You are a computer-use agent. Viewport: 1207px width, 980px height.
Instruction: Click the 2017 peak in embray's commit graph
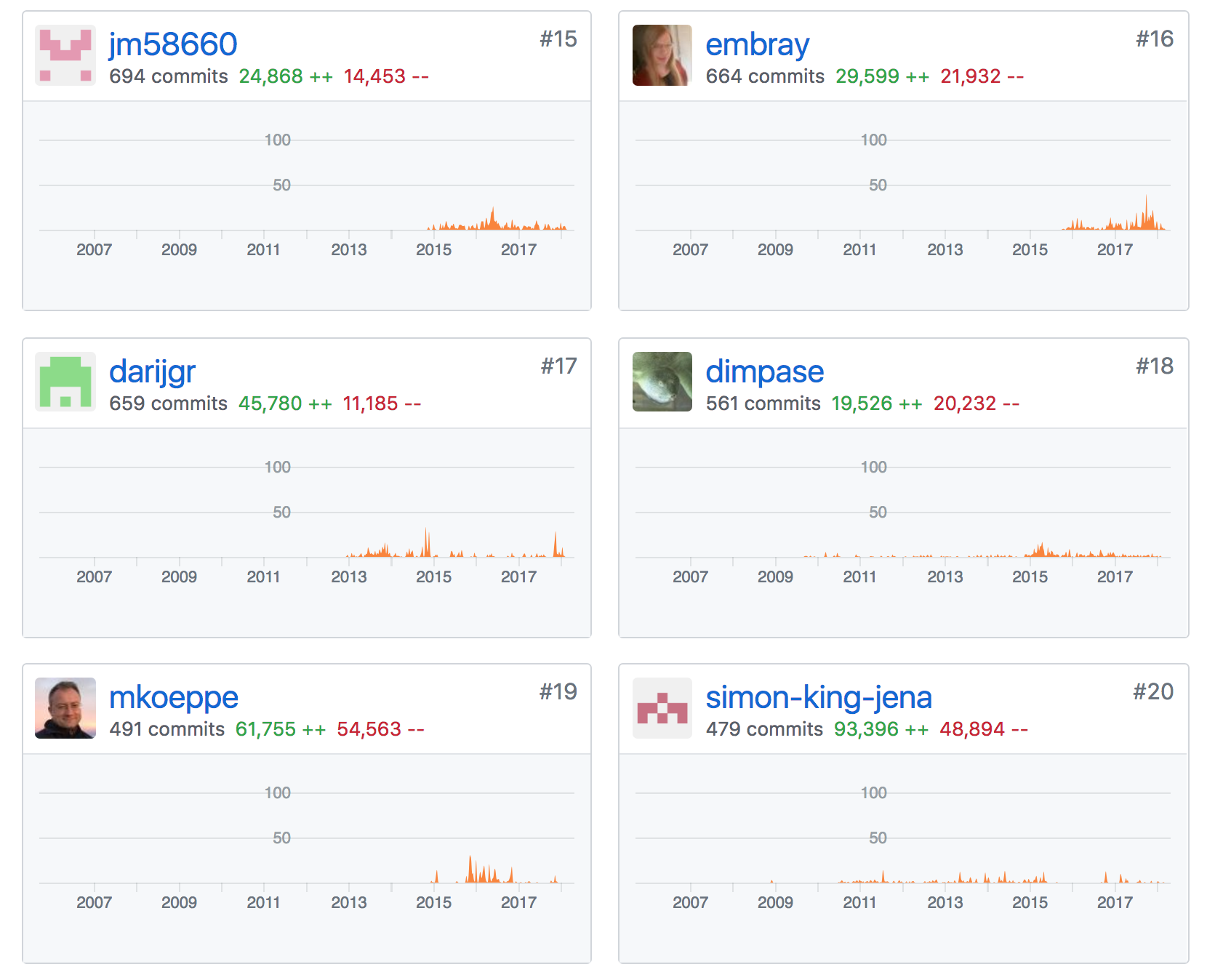tap(1146, 211)
